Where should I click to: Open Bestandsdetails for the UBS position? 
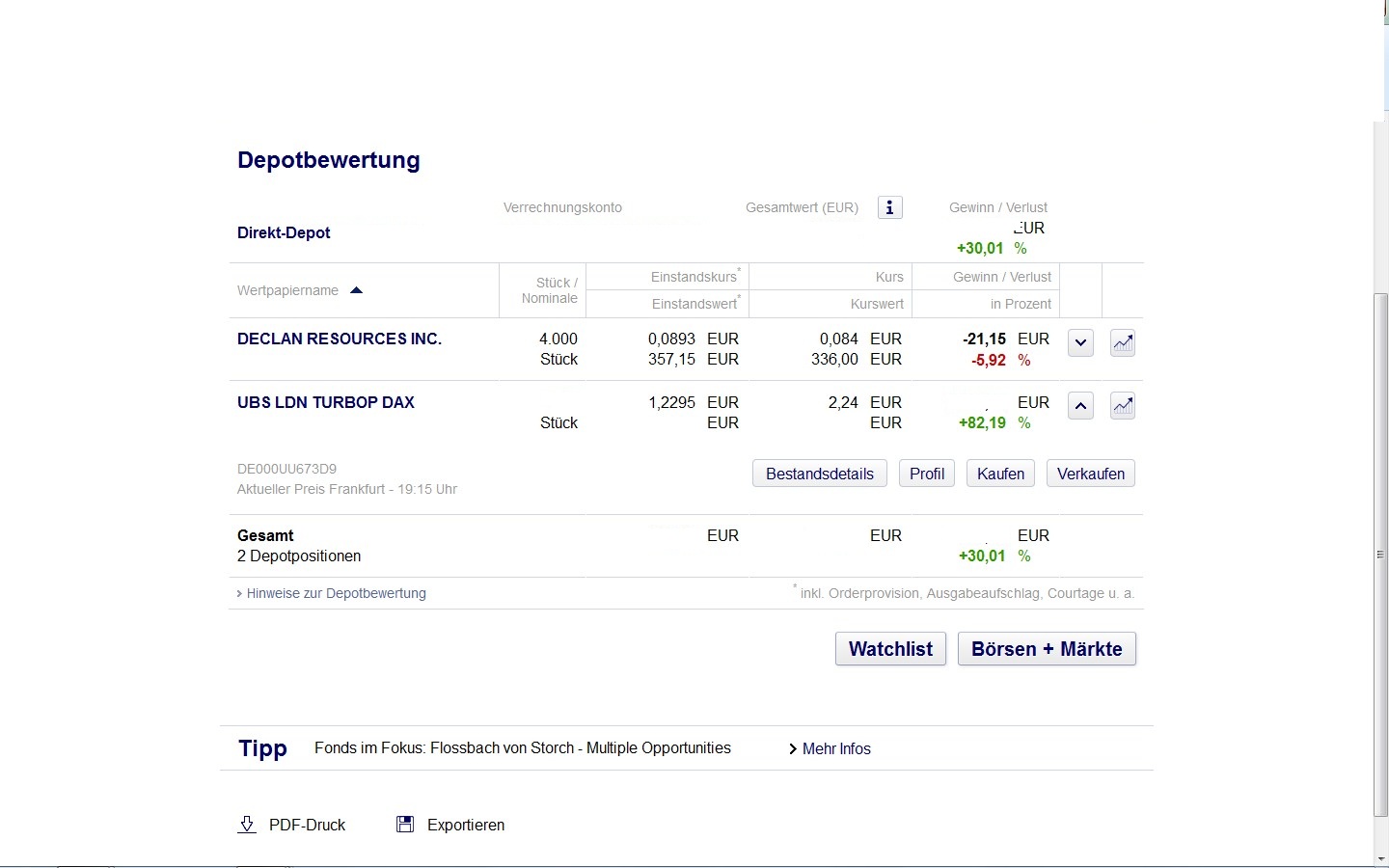coord(819,474)
